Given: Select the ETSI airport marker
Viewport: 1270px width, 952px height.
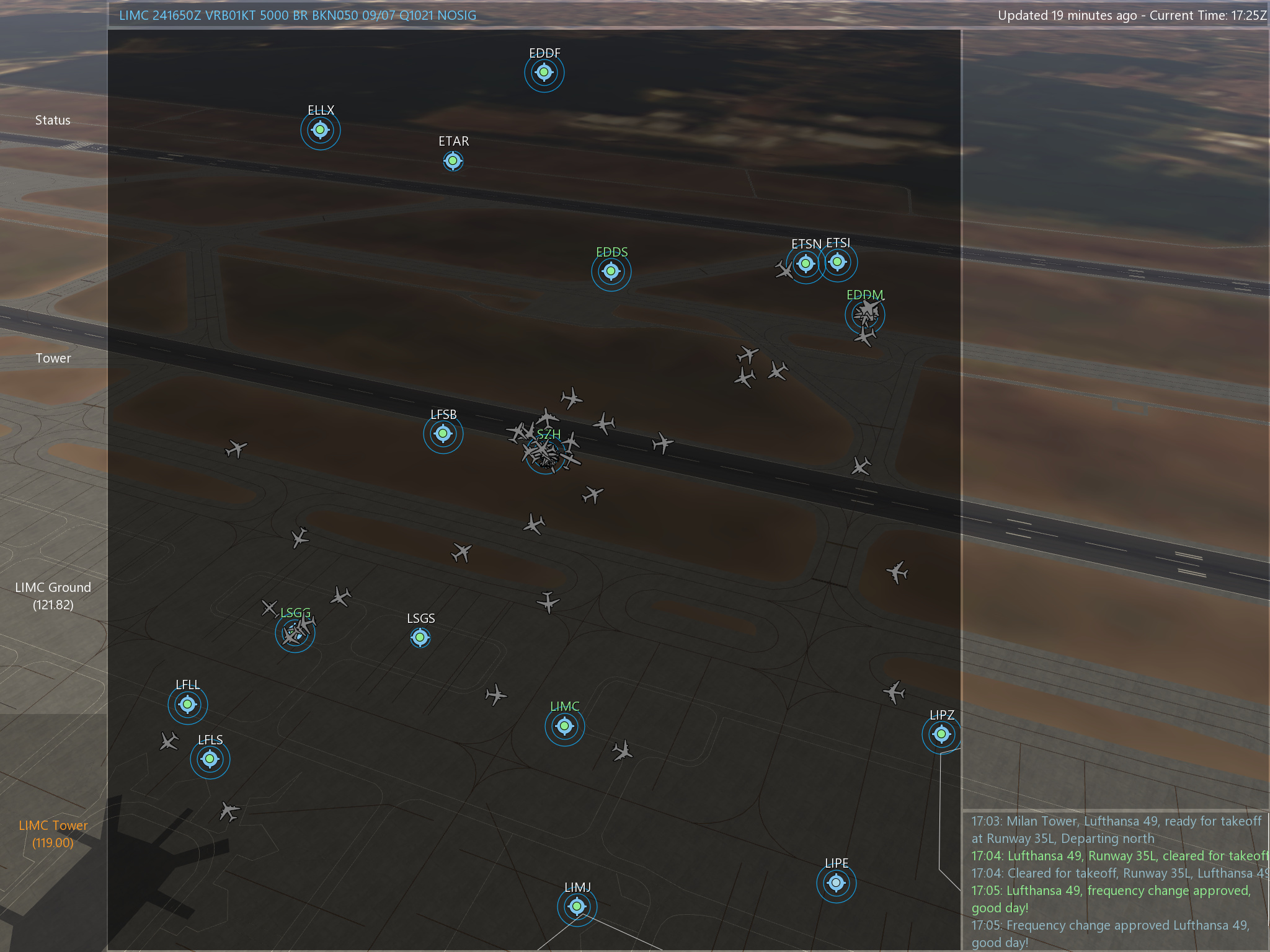Looking at the screenshot, I should pos(838,262).
